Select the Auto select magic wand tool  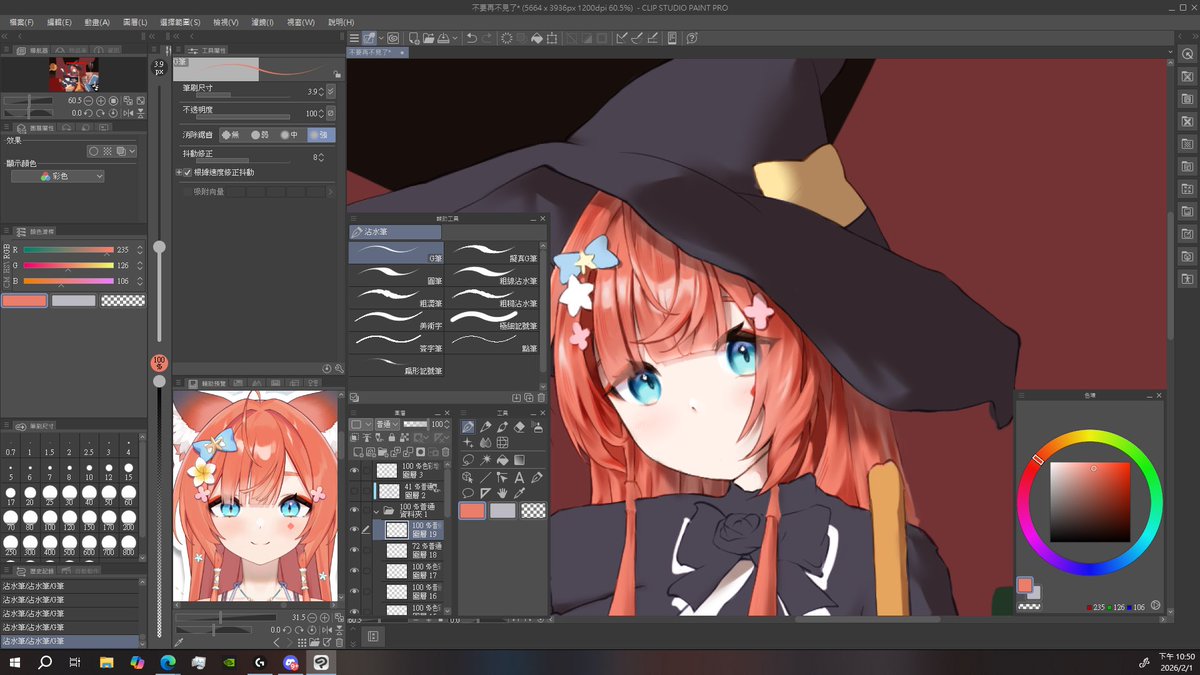[x=486, y=460]
